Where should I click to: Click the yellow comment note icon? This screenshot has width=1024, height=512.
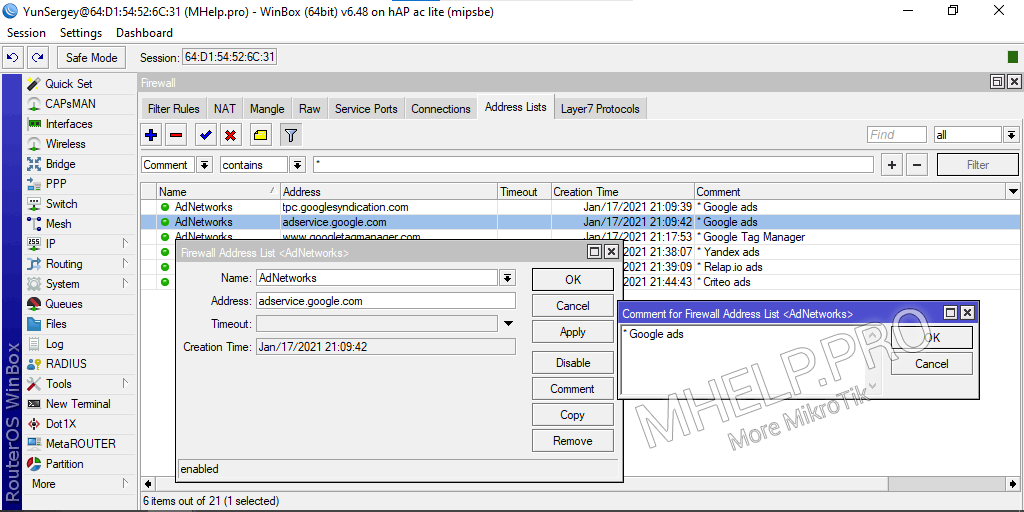260,135
